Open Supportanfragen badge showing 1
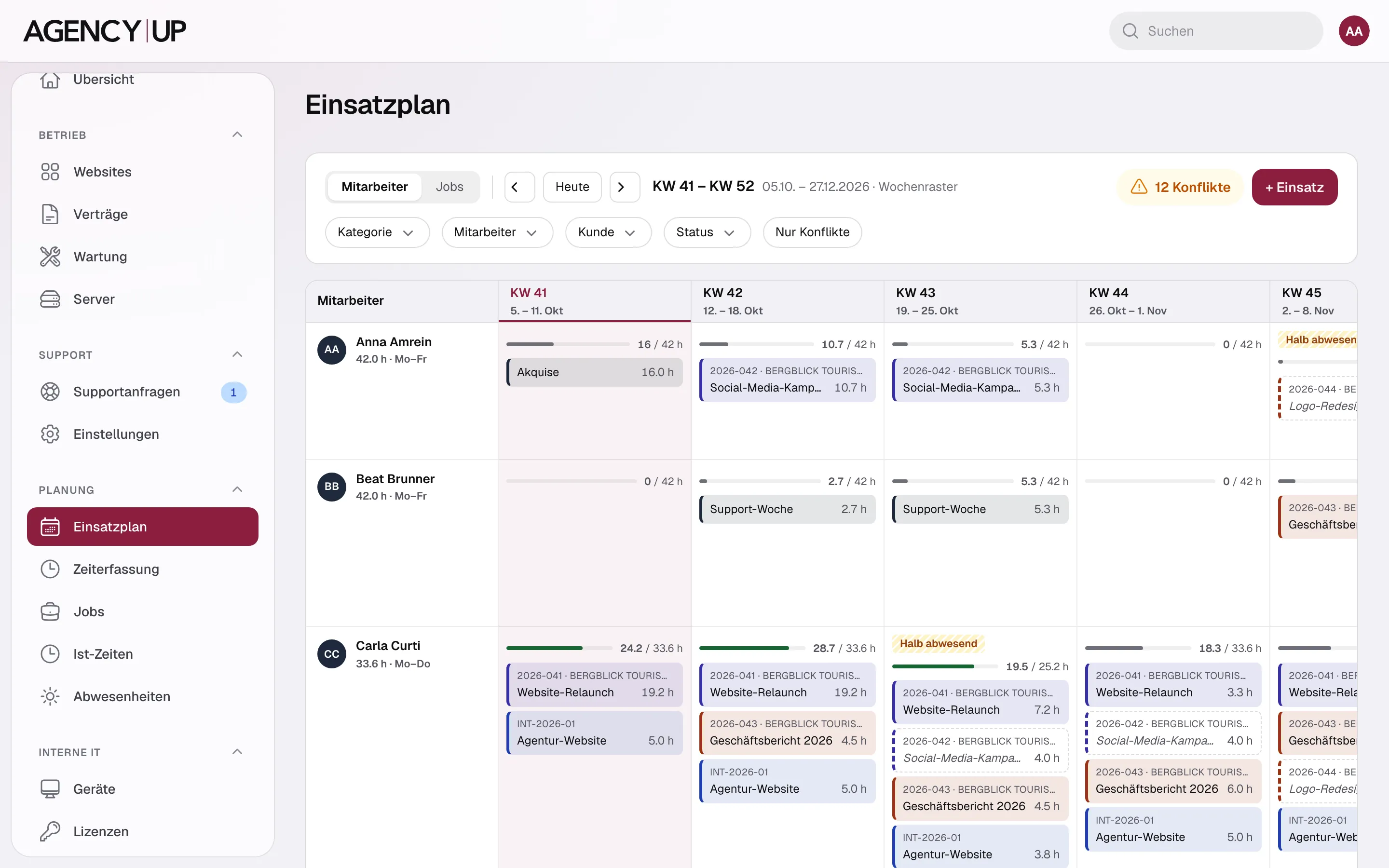Screen dimensions: 1389x868 (x=233, y=392)
